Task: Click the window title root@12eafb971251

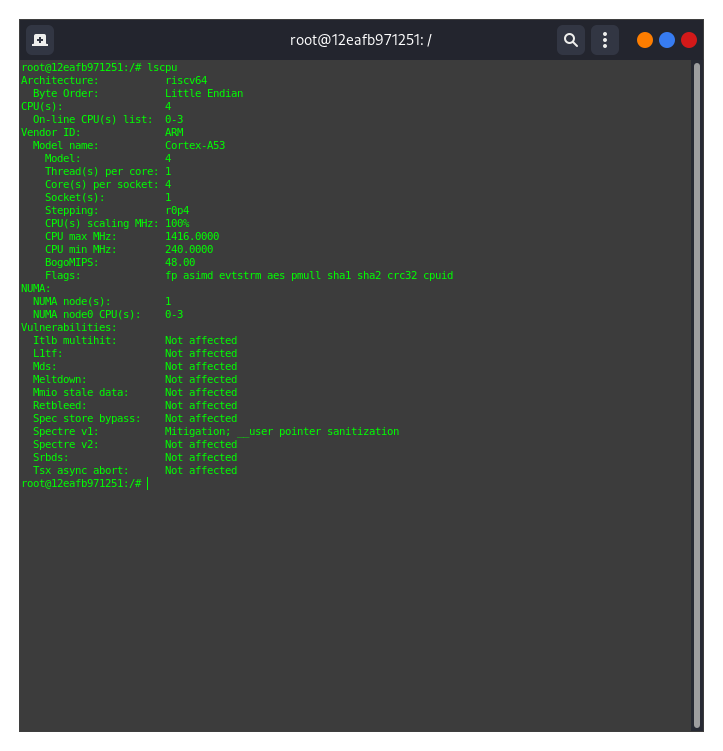Action: point(360,40)
